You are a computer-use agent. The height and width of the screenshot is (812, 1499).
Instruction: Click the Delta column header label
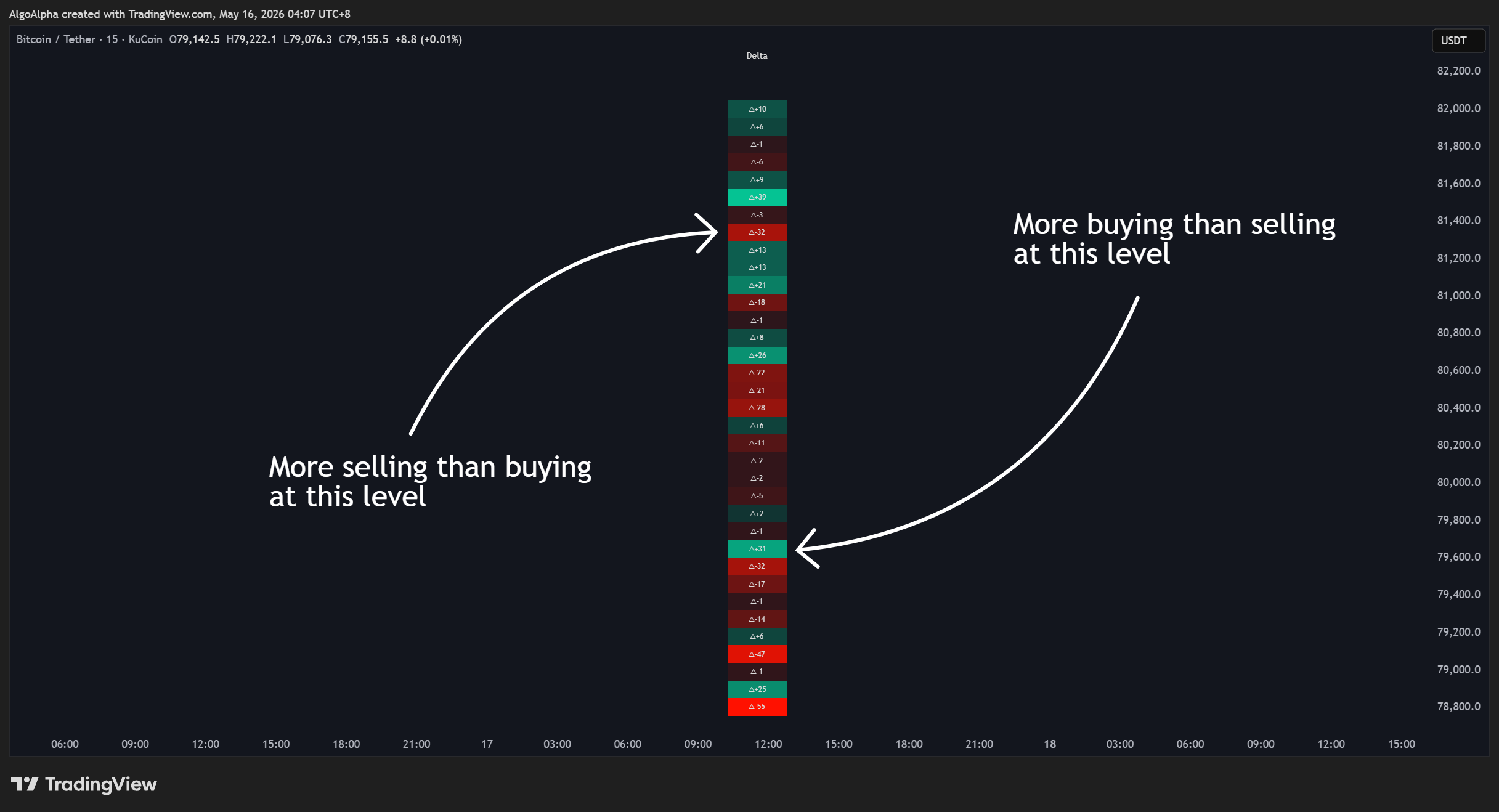click(757, 55)
